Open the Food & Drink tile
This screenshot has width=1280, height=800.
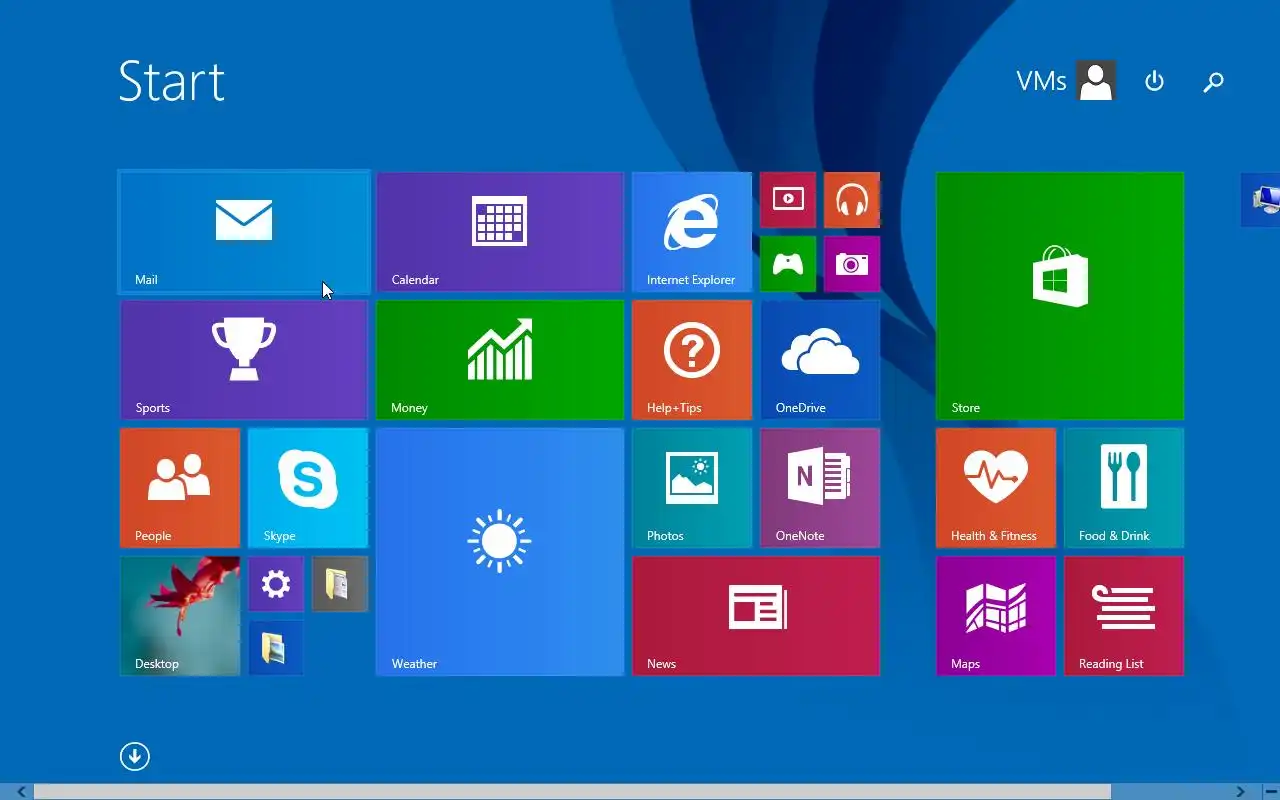click(1124, 488)
